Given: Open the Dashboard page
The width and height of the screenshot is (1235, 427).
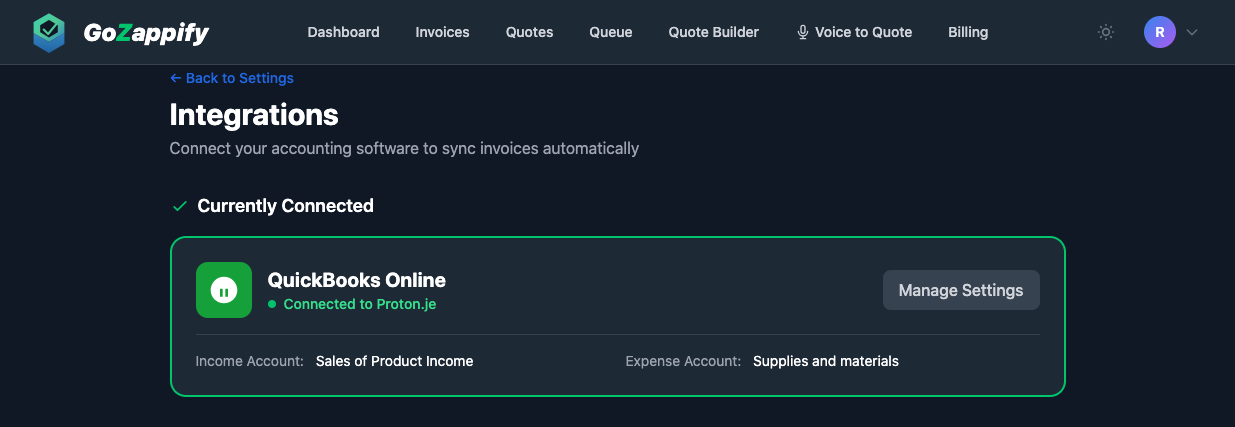Looking at the screenshot, I should click(343, 32).
